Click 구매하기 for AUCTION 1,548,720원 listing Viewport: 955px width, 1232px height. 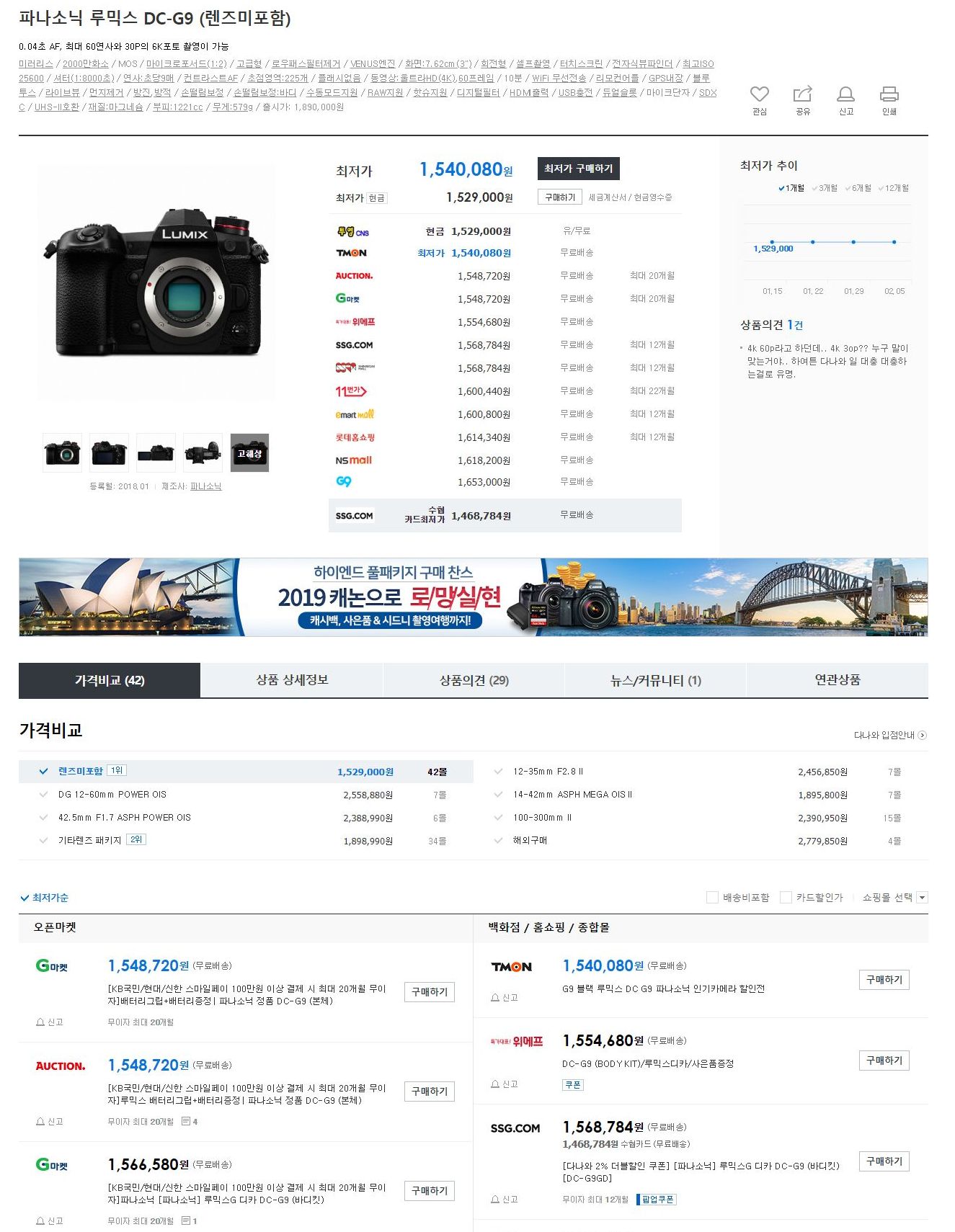[430, 1092]
